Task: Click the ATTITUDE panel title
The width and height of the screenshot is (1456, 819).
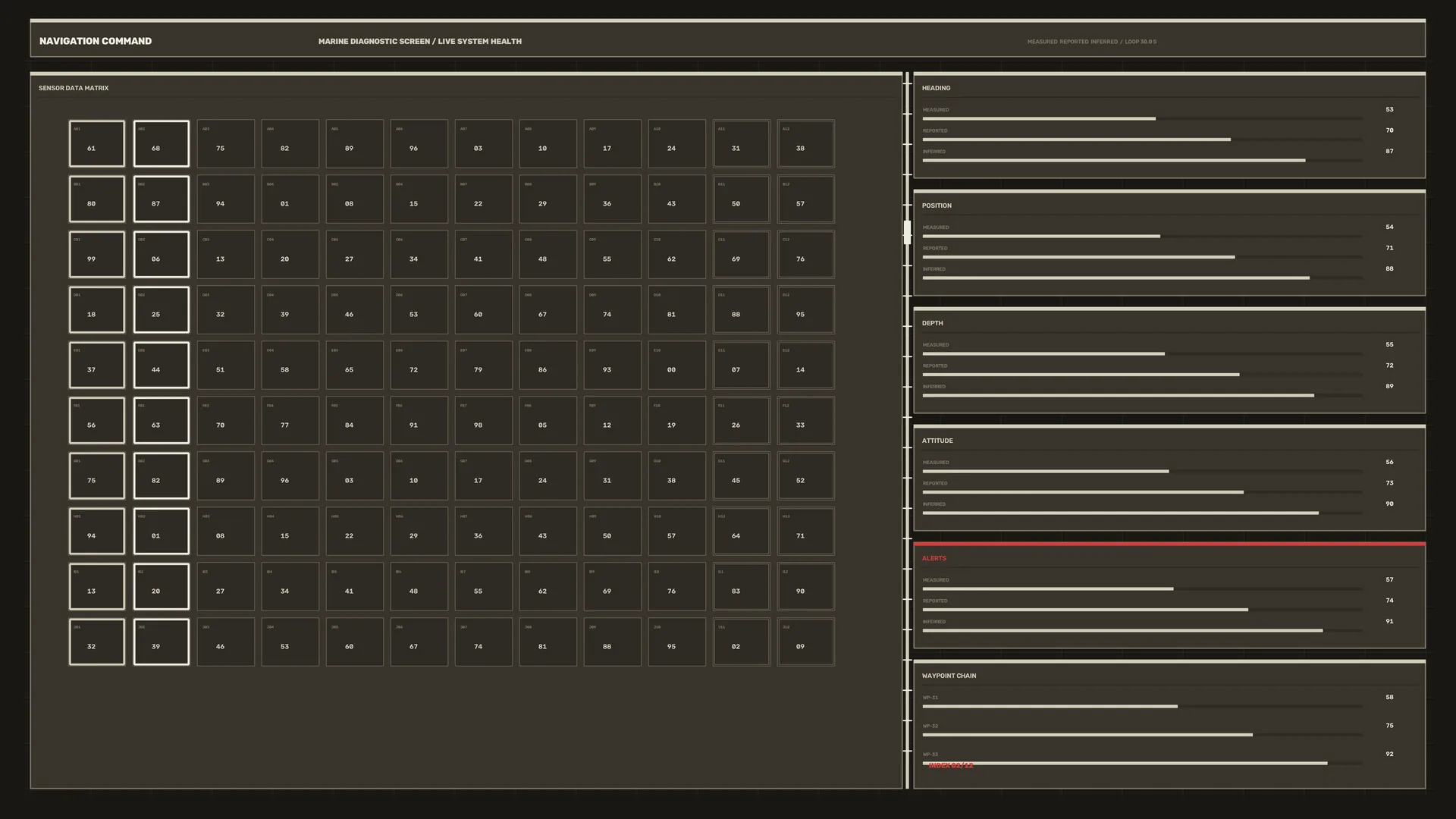Action: [937, 441]
